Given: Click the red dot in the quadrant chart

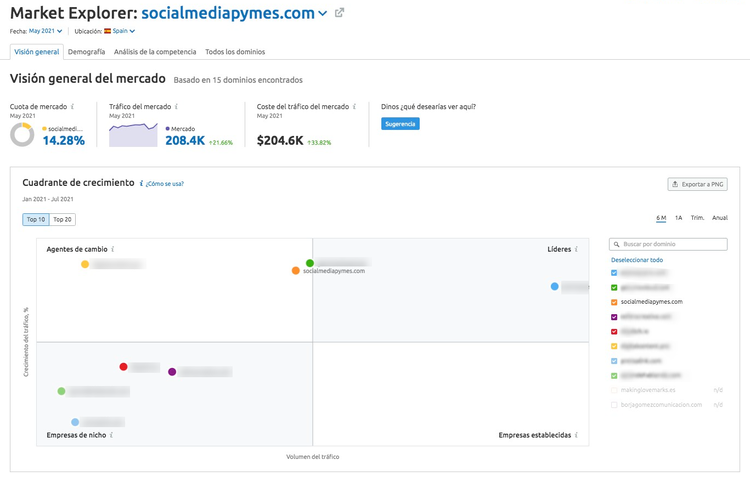Looking at the screenshot, I should 123,366.
